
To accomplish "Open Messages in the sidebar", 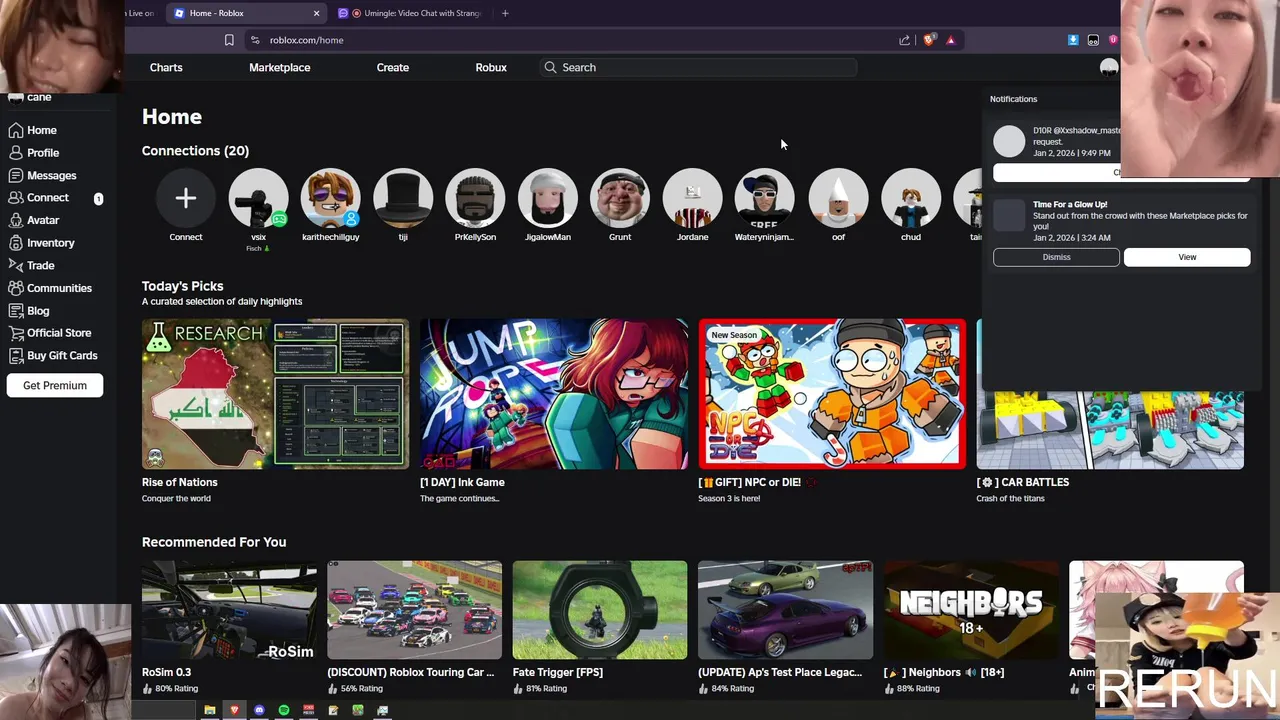I will [x=42, y=175].
